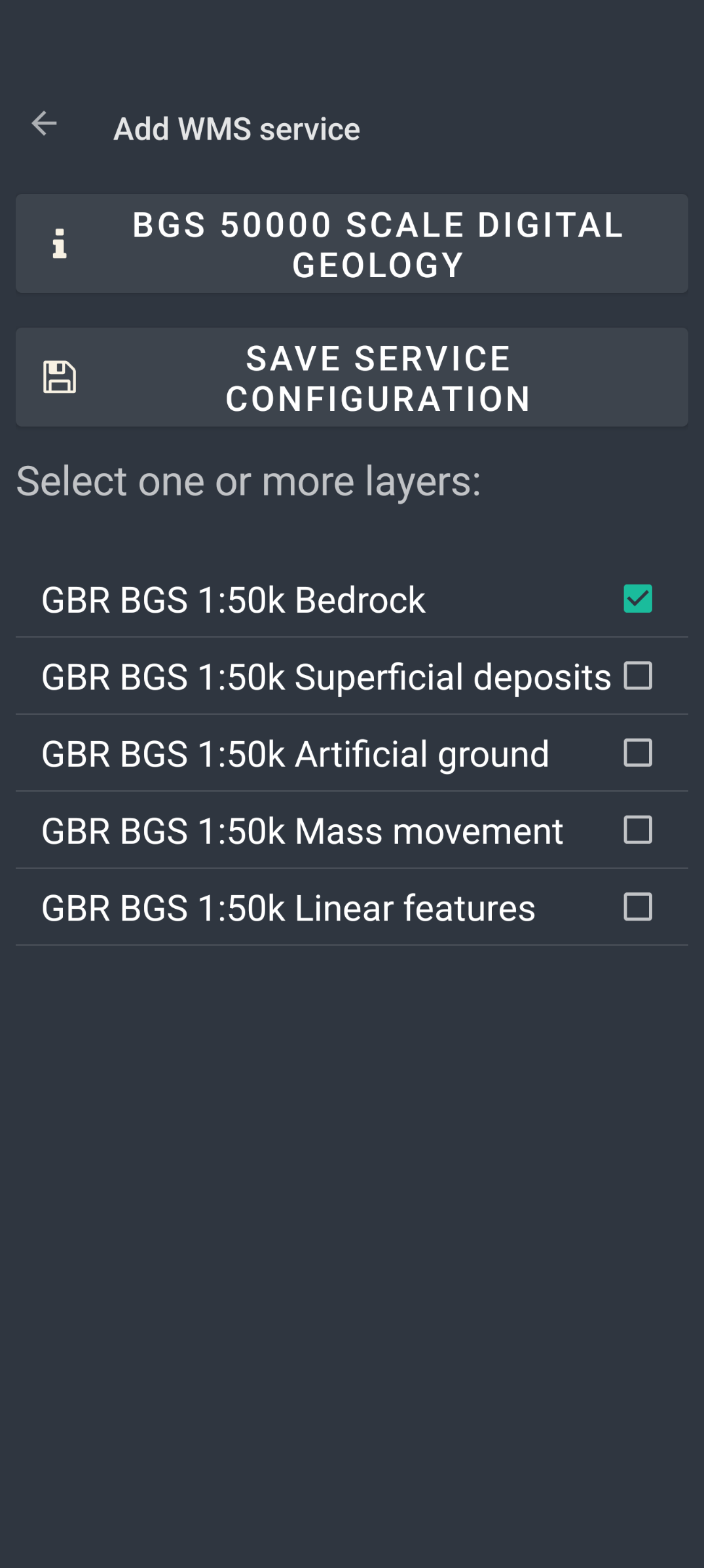Check the Mass movement checkbox
704x1568 pixels.
(637, 830)
